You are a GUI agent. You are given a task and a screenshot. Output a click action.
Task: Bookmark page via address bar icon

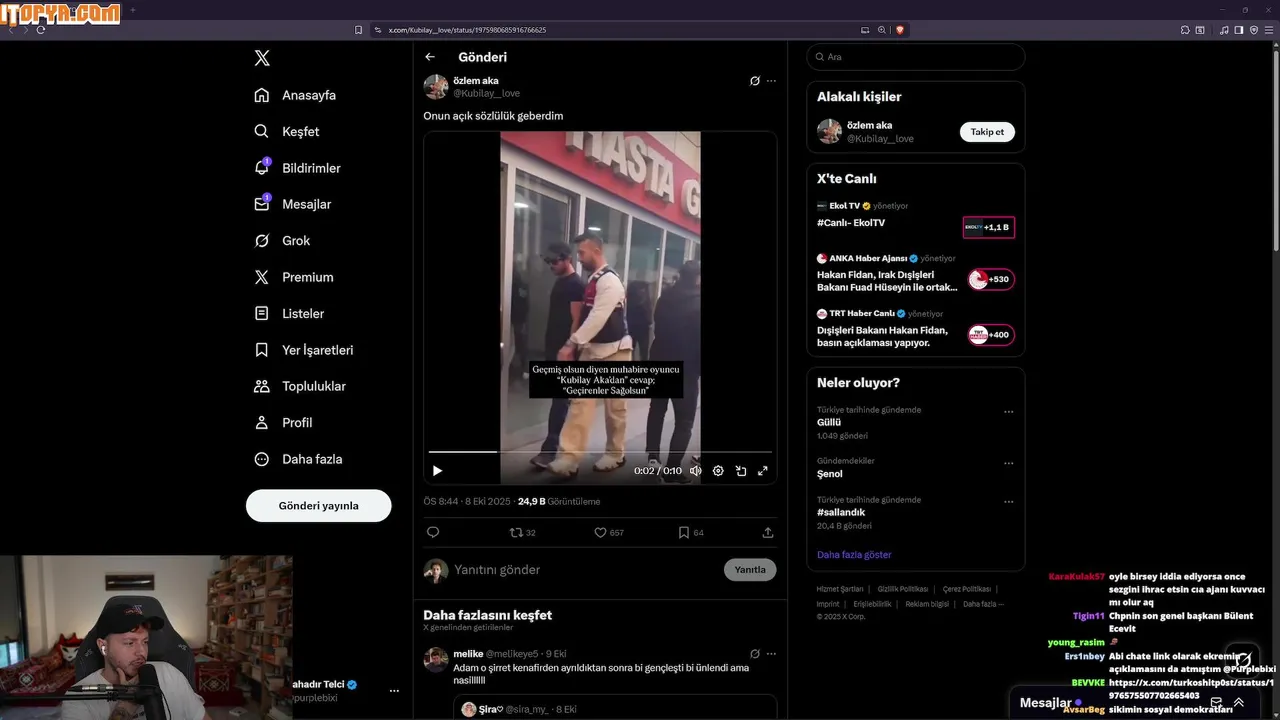358,30
